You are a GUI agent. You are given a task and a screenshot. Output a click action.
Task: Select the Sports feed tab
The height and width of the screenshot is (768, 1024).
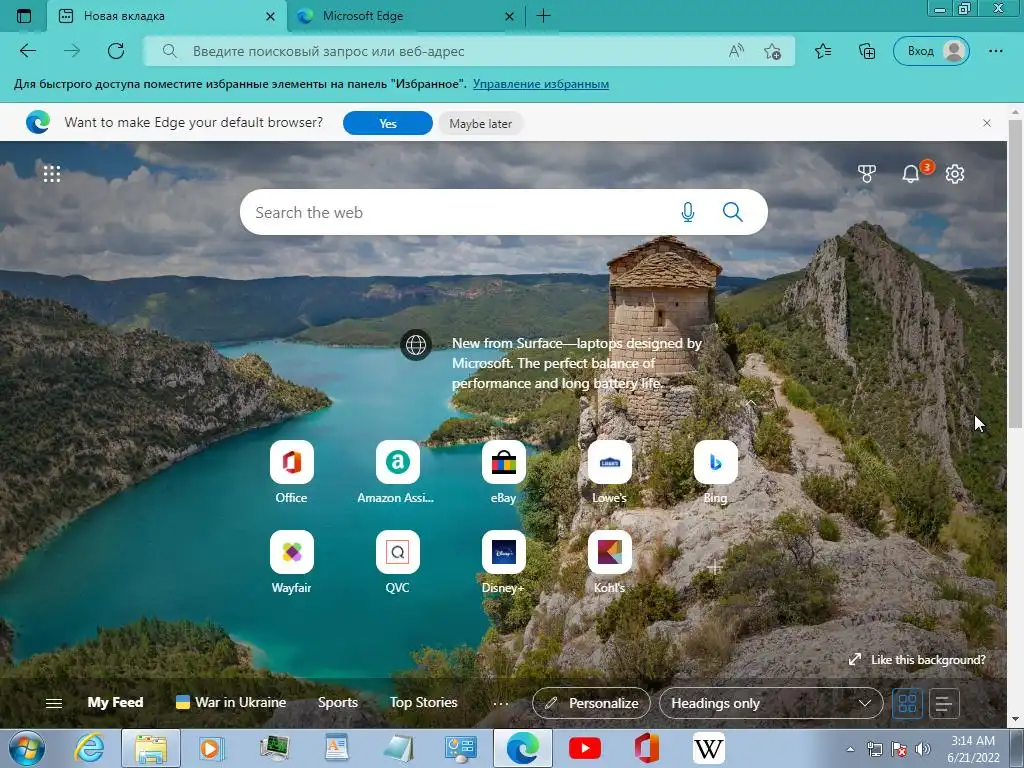pos(338,703)
